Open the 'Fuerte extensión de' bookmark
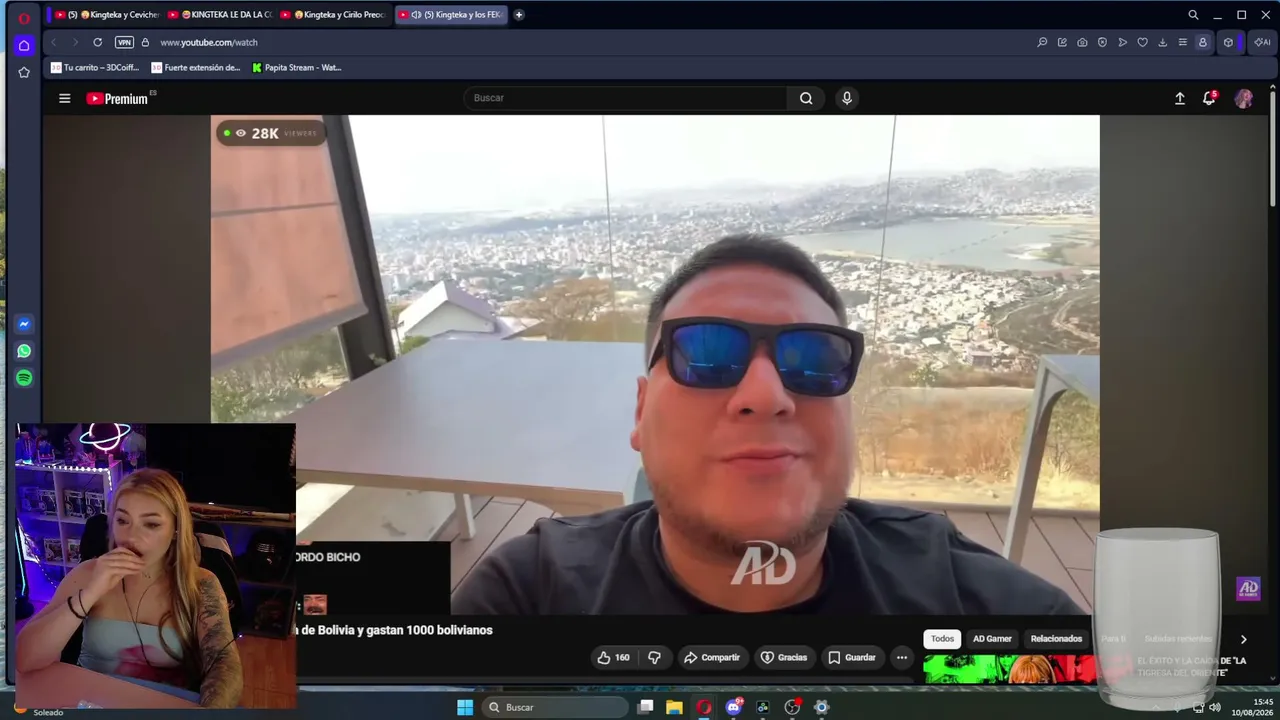Viewport: 1280px width, 720px height. 196,68
